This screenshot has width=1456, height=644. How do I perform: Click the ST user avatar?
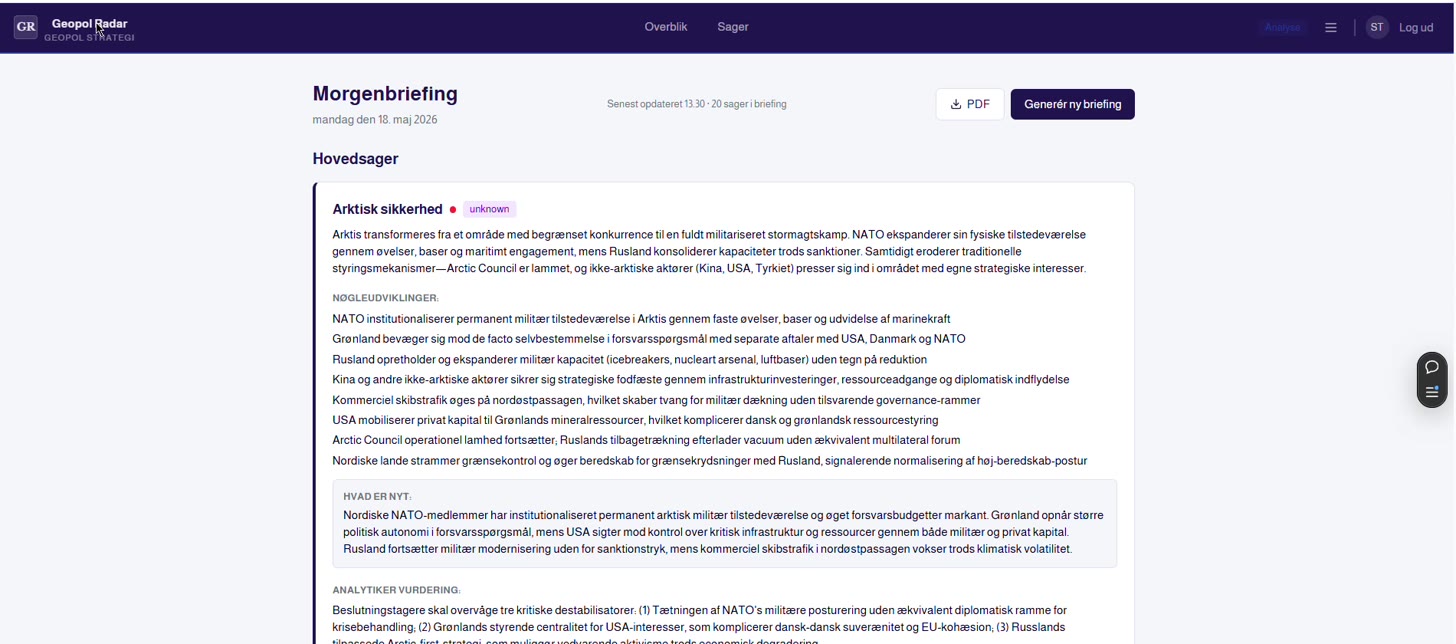1377,28
